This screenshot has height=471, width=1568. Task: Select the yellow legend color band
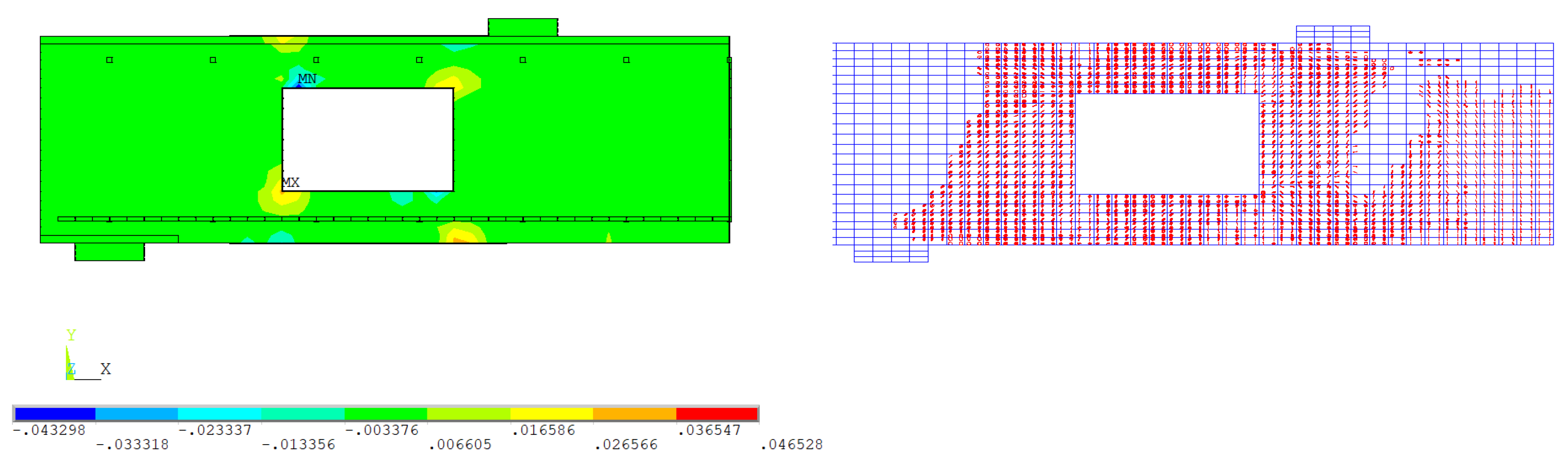coord(551,414)
